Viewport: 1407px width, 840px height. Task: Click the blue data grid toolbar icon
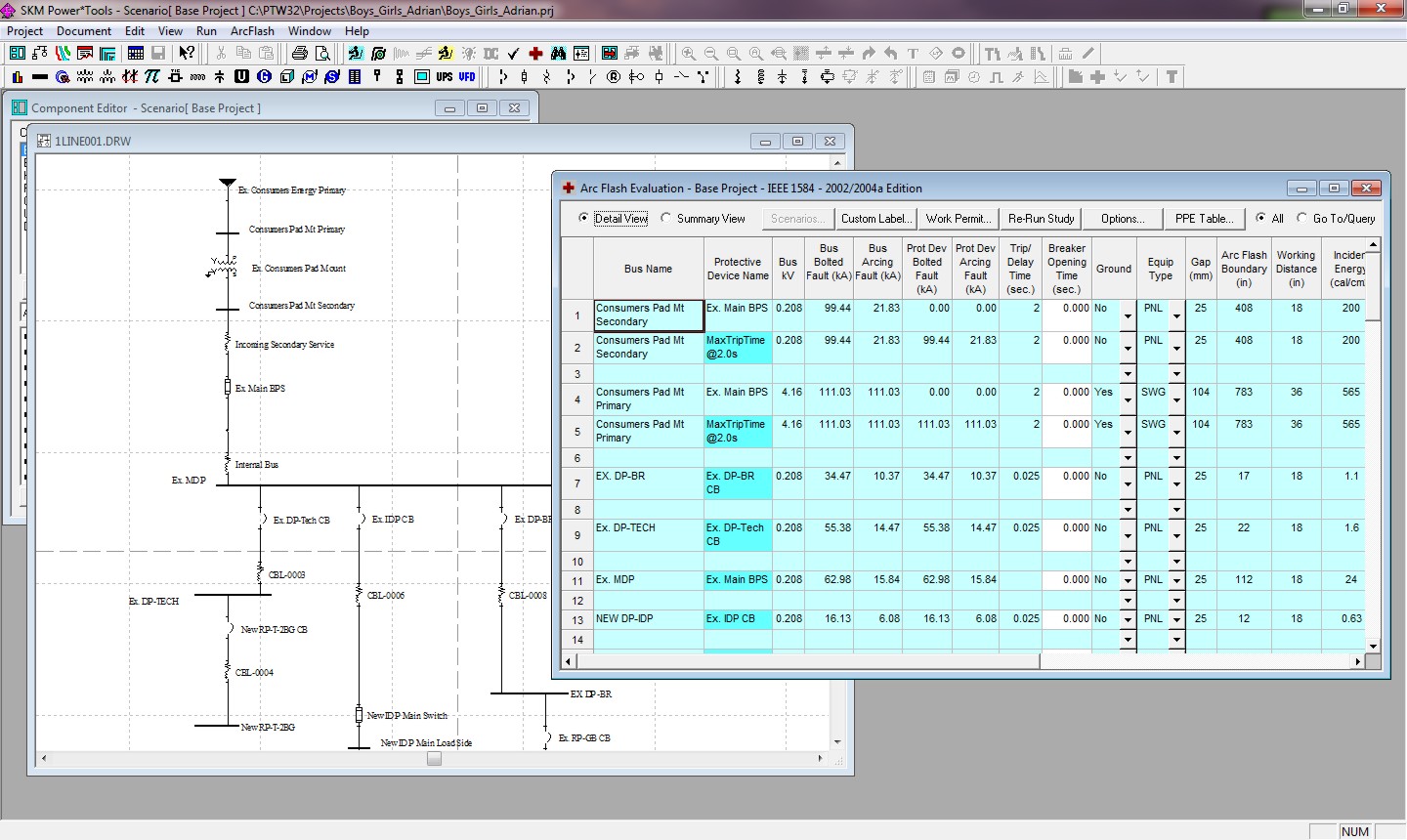(136, 54)
